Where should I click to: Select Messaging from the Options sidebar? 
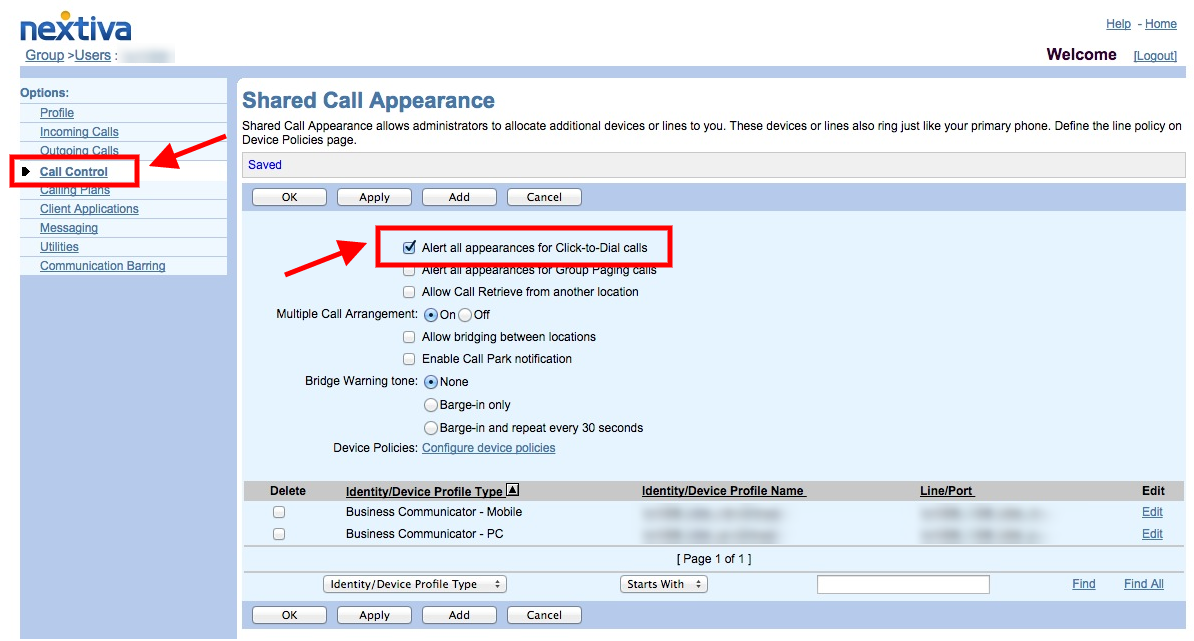pos(68,227)
